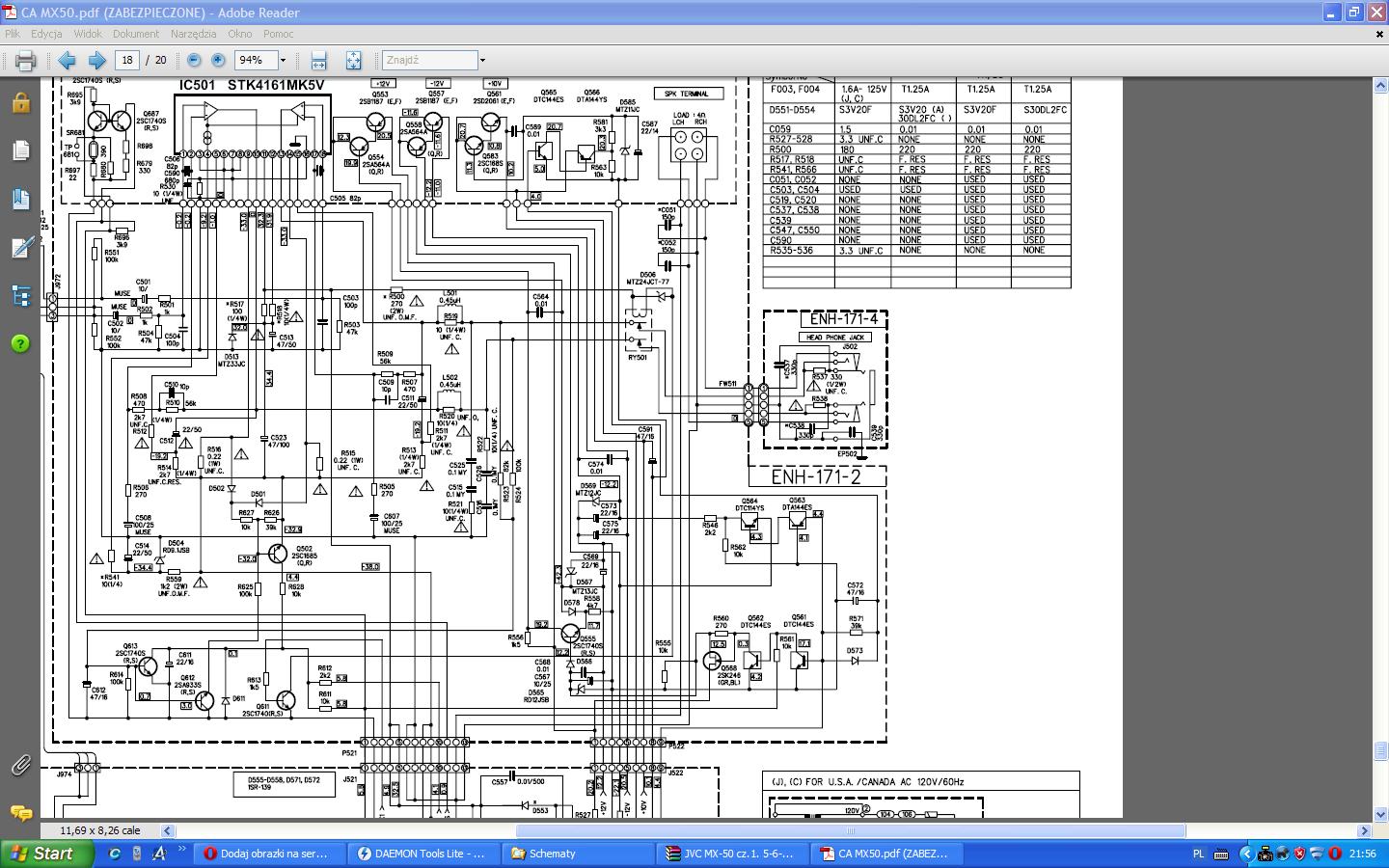Click the Opera tray icon

point(1335,854)
